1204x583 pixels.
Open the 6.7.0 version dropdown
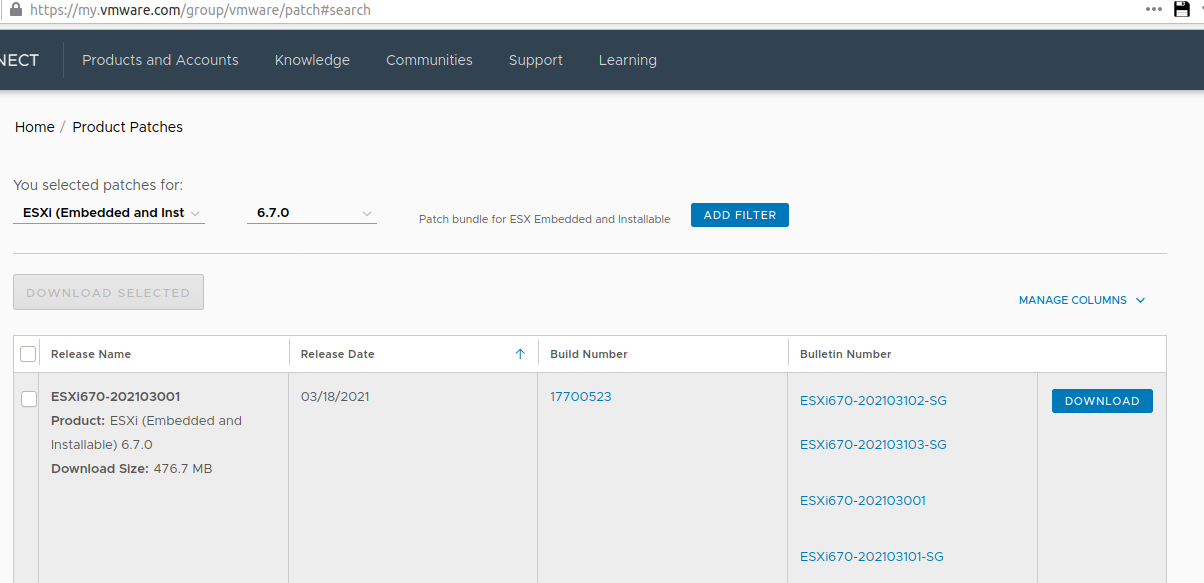(312, 213)
